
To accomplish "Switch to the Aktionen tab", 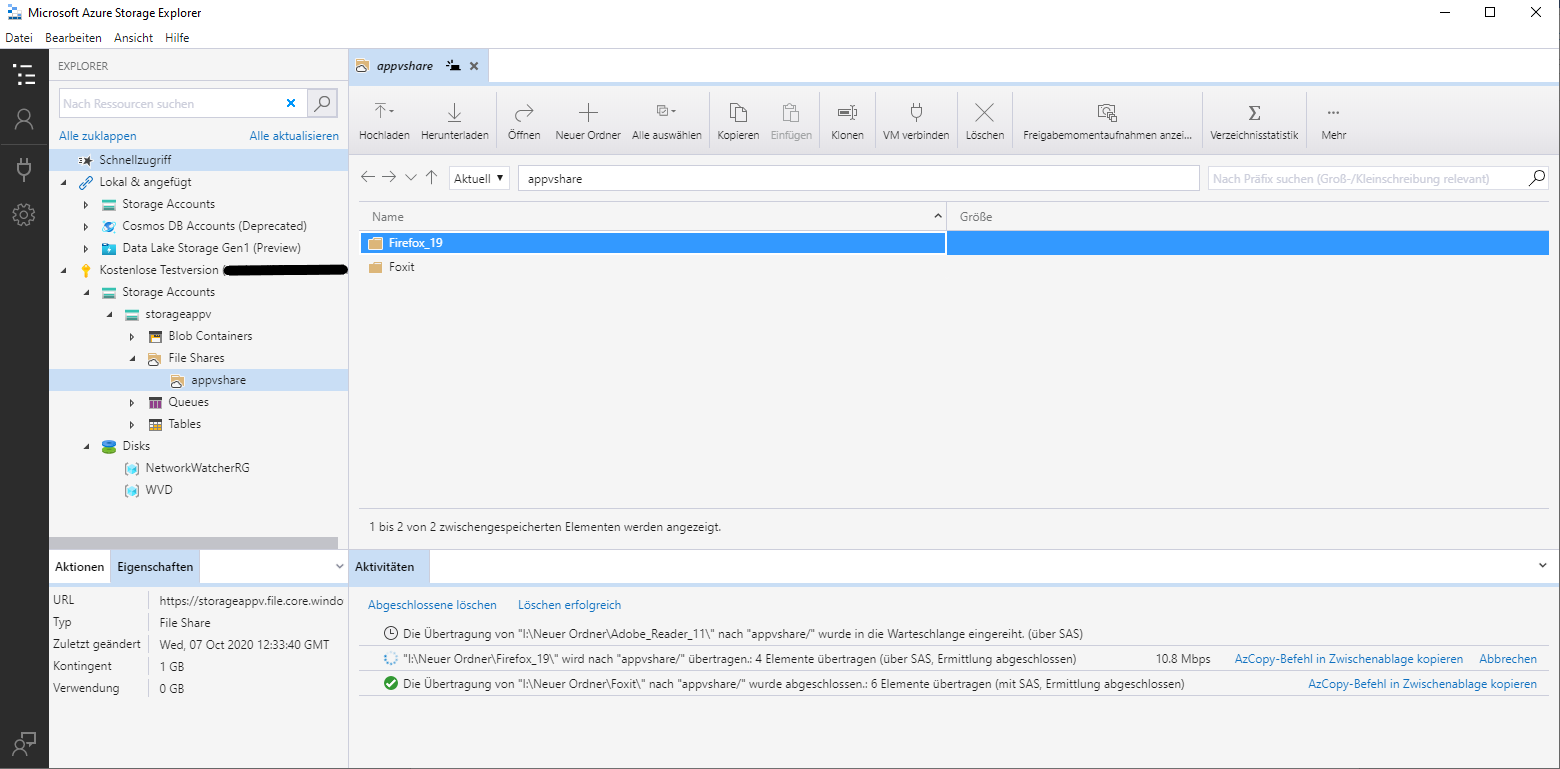I will click(x=79, y=566).
